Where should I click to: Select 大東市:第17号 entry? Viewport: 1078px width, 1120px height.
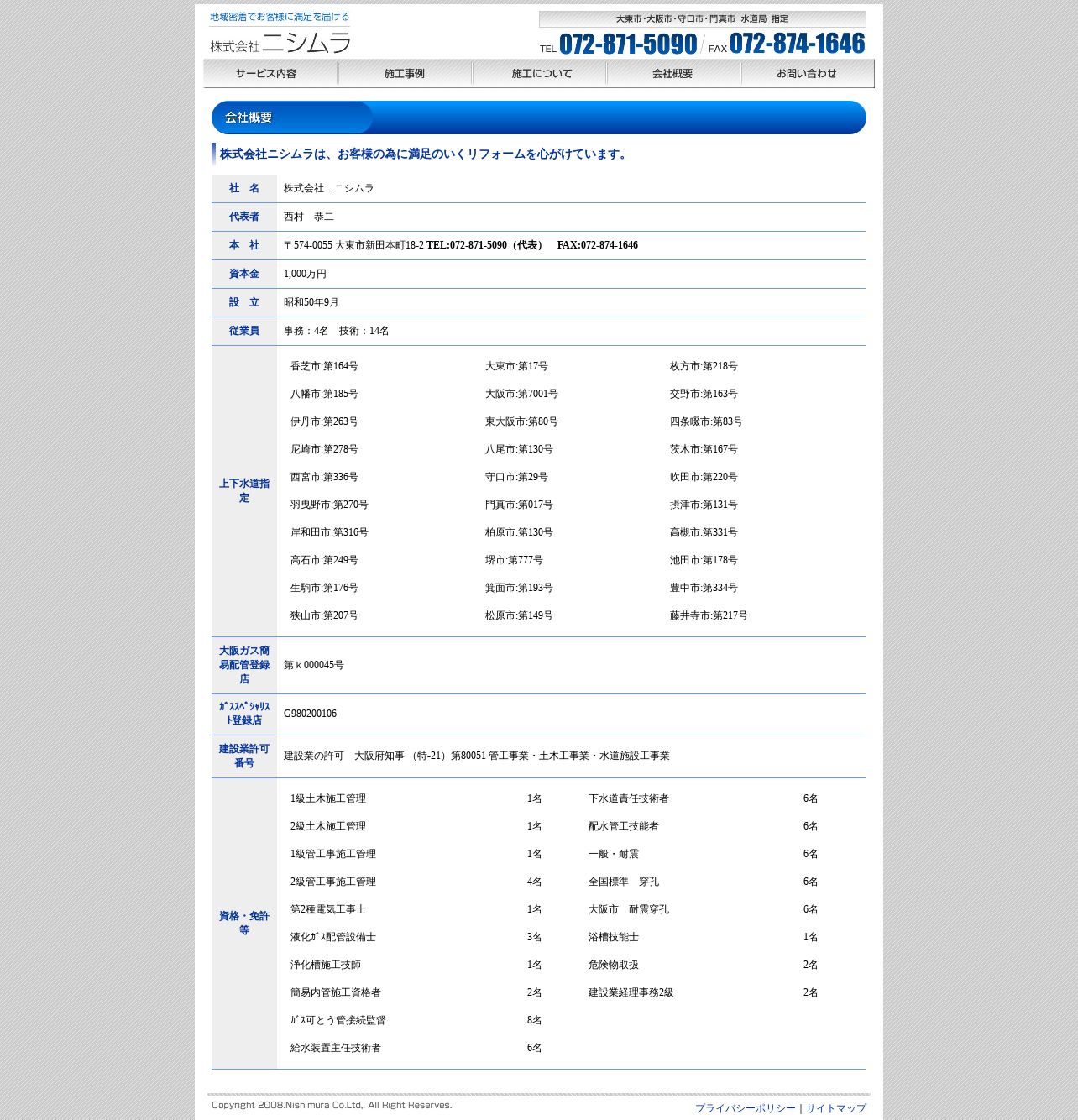pyautogui.click(x=516, y=366)
